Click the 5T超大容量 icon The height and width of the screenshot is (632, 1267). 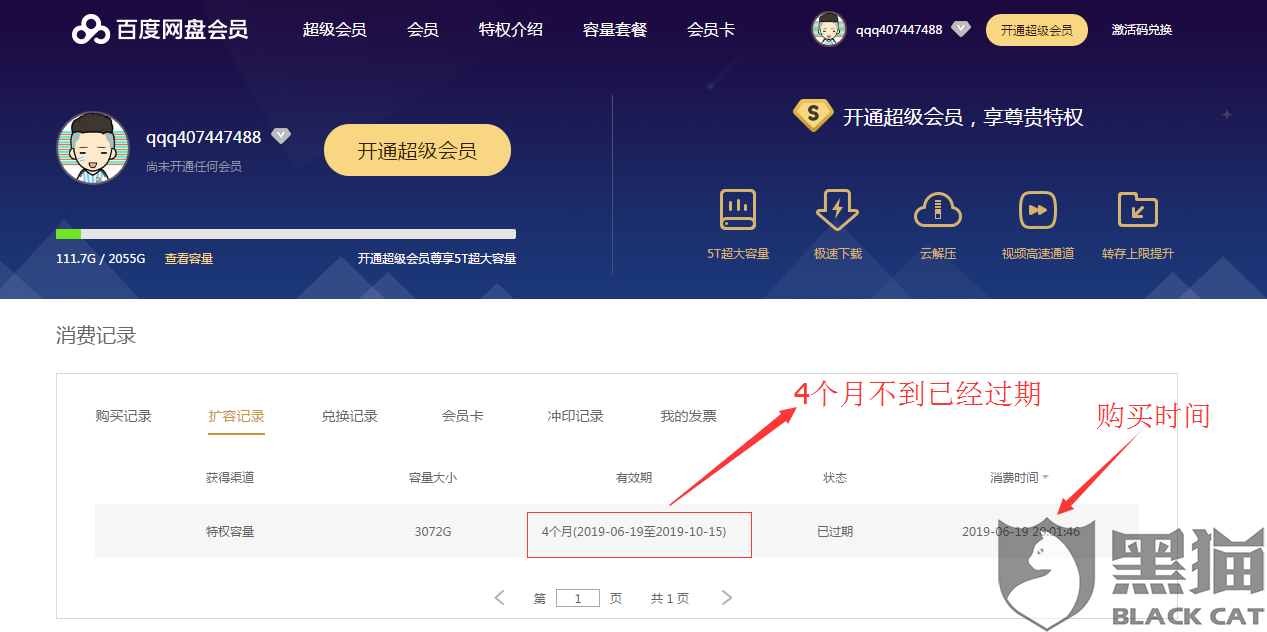(x=738, y=210)
